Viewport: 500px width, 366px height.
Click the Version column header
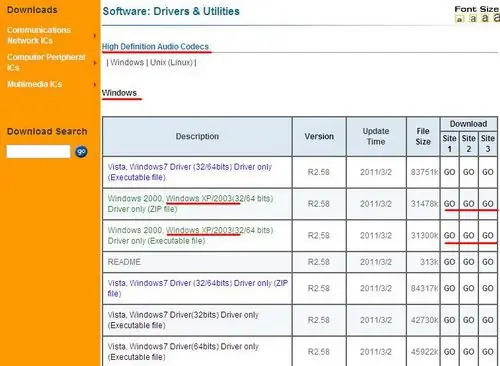pyautogui.click(x=319, y=136)
